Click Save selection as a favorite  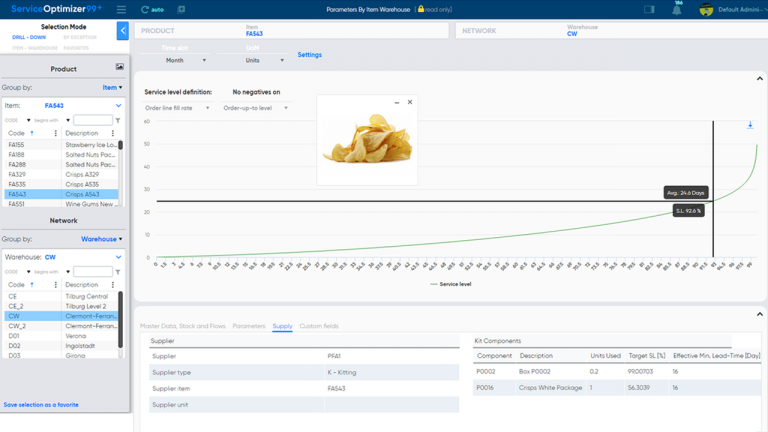pos(41,405)
